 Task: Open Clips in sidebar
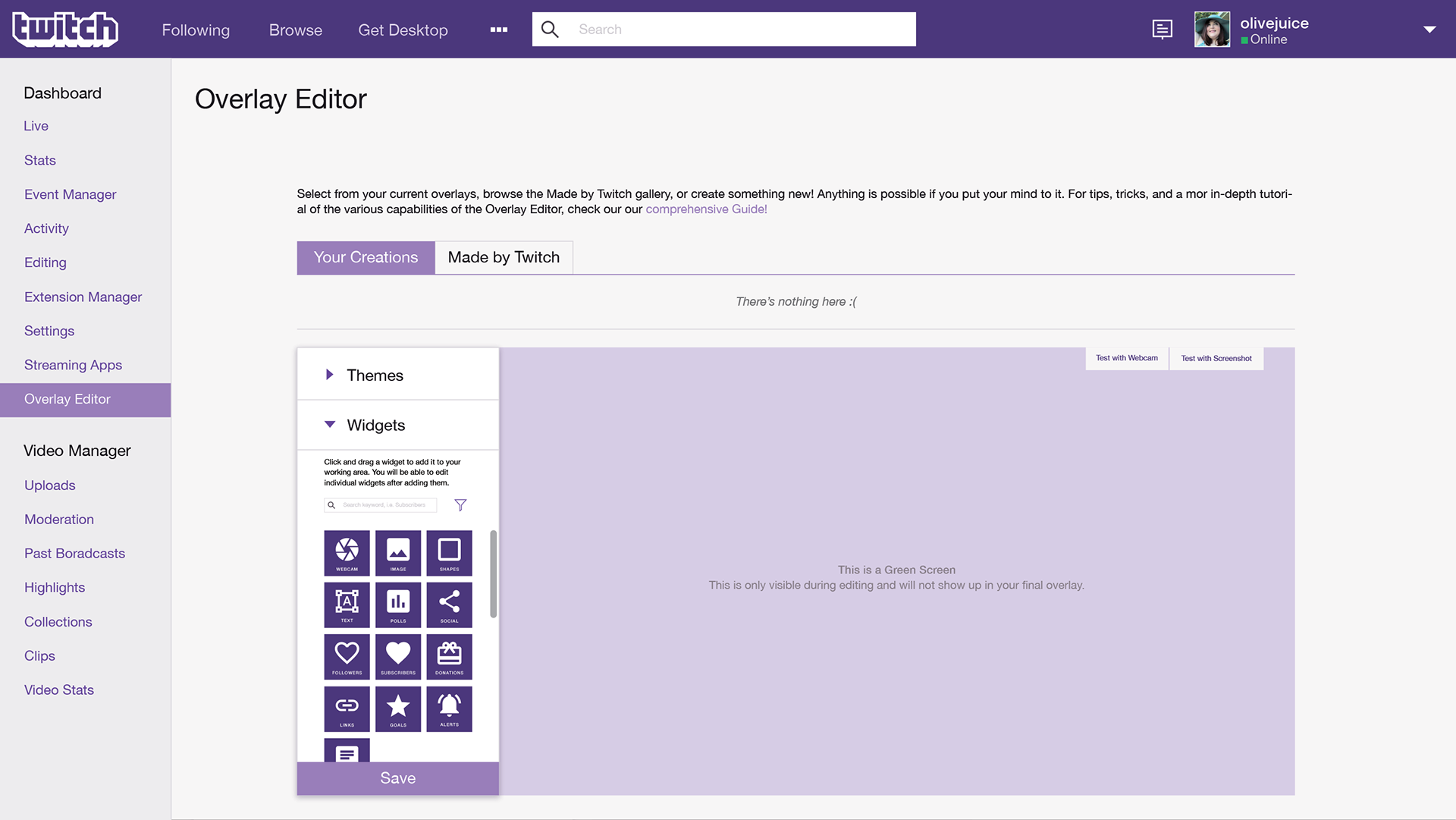[39, 656]
